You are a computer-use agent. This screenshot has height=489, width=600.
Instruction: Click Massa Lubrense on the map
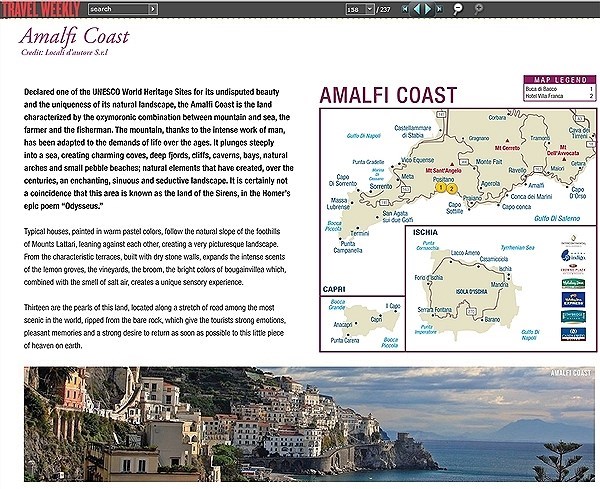(x=338, y=204)
